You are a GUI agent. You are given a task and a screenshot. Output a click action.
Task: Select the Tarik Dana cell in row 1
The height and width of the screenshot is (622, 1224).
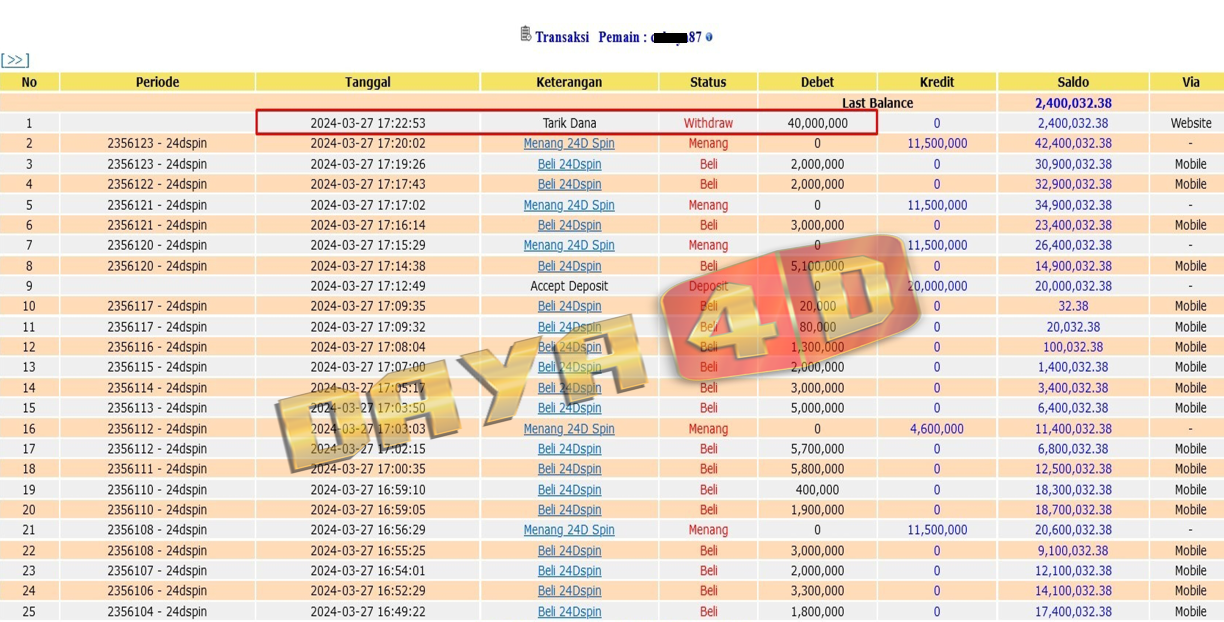click(x=569, y=123)
